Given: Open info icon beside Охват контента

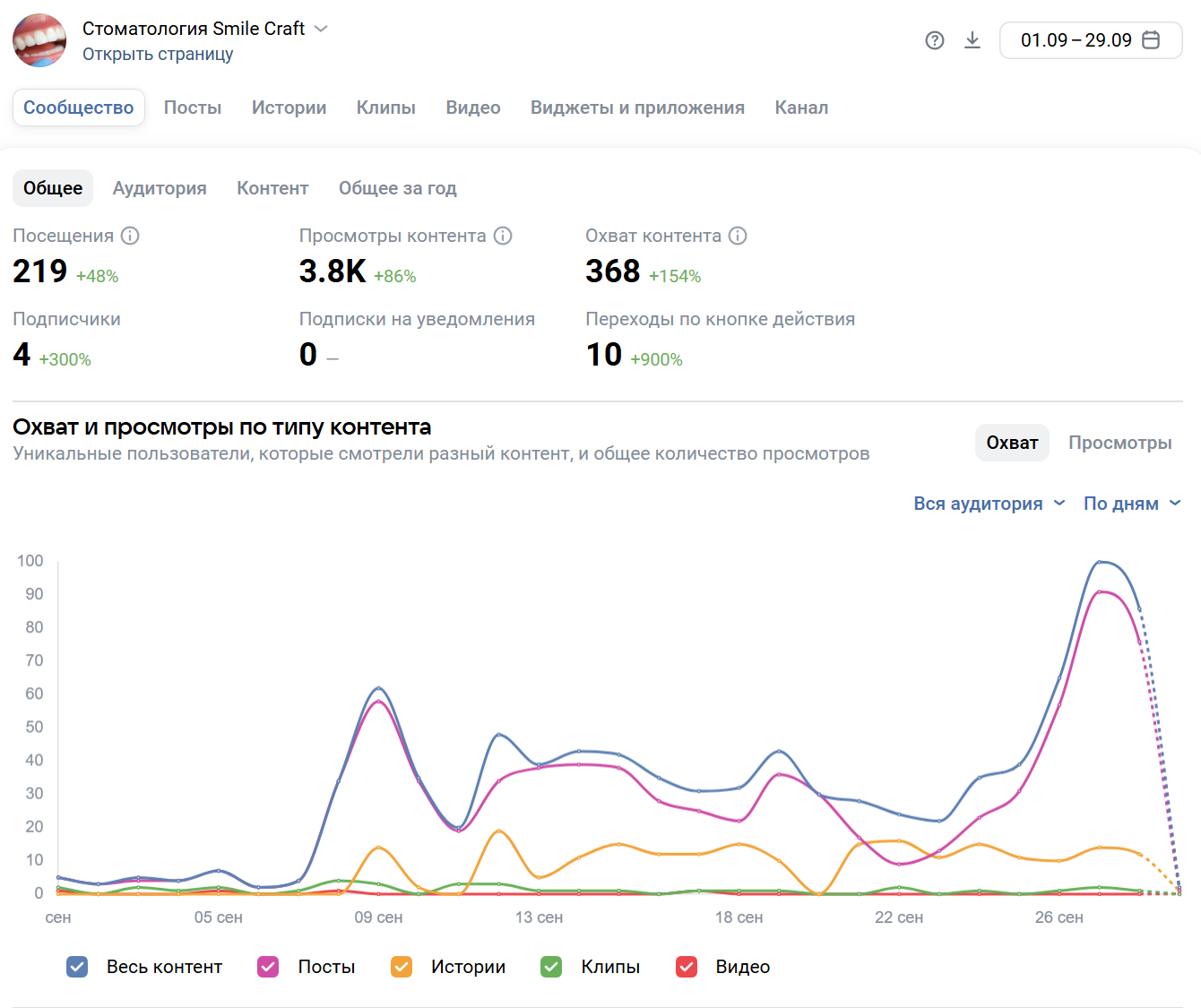Looking at the screenshot, I should click(x=738, y=236).
